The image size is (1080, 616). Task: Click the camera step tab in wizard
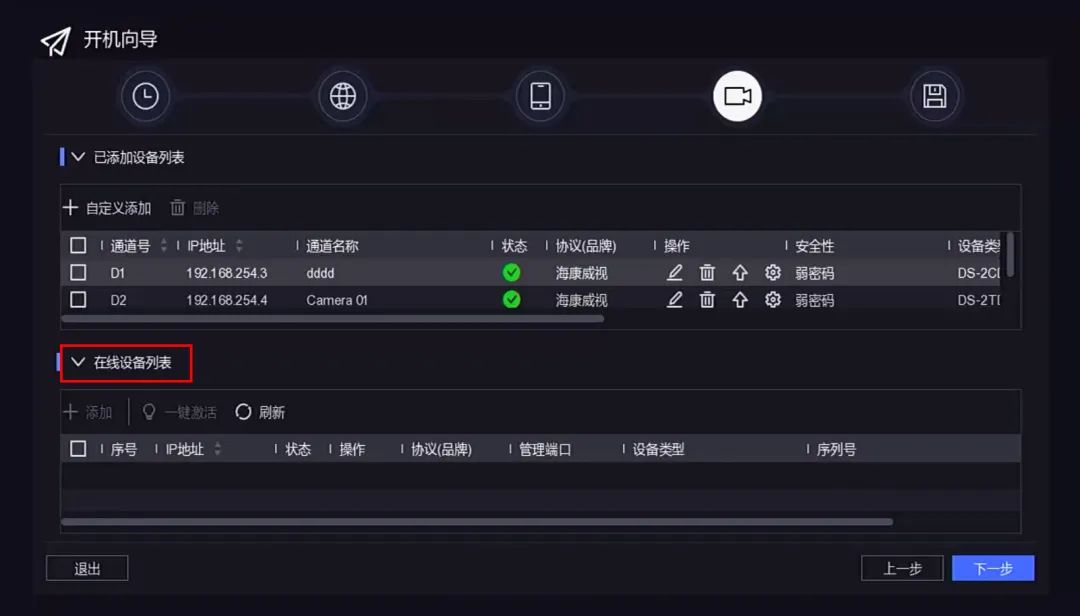[x=738, y=96]
